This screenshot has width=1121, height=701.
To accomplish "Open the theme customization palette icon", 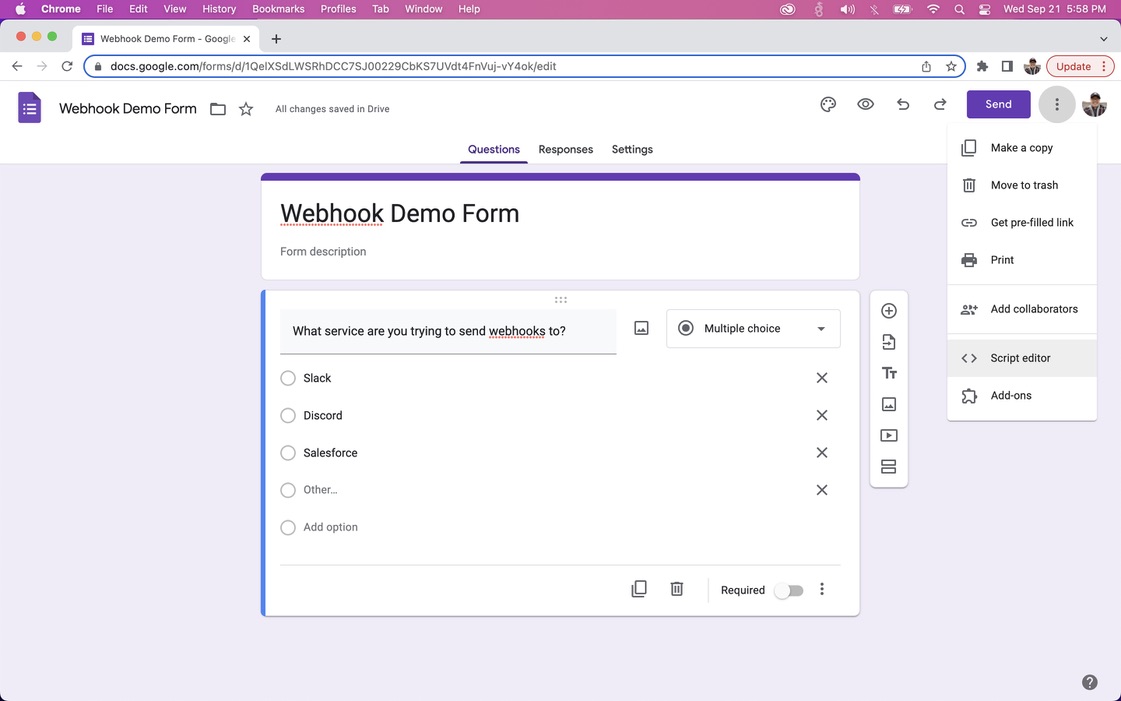I will [x=827, y=104].
